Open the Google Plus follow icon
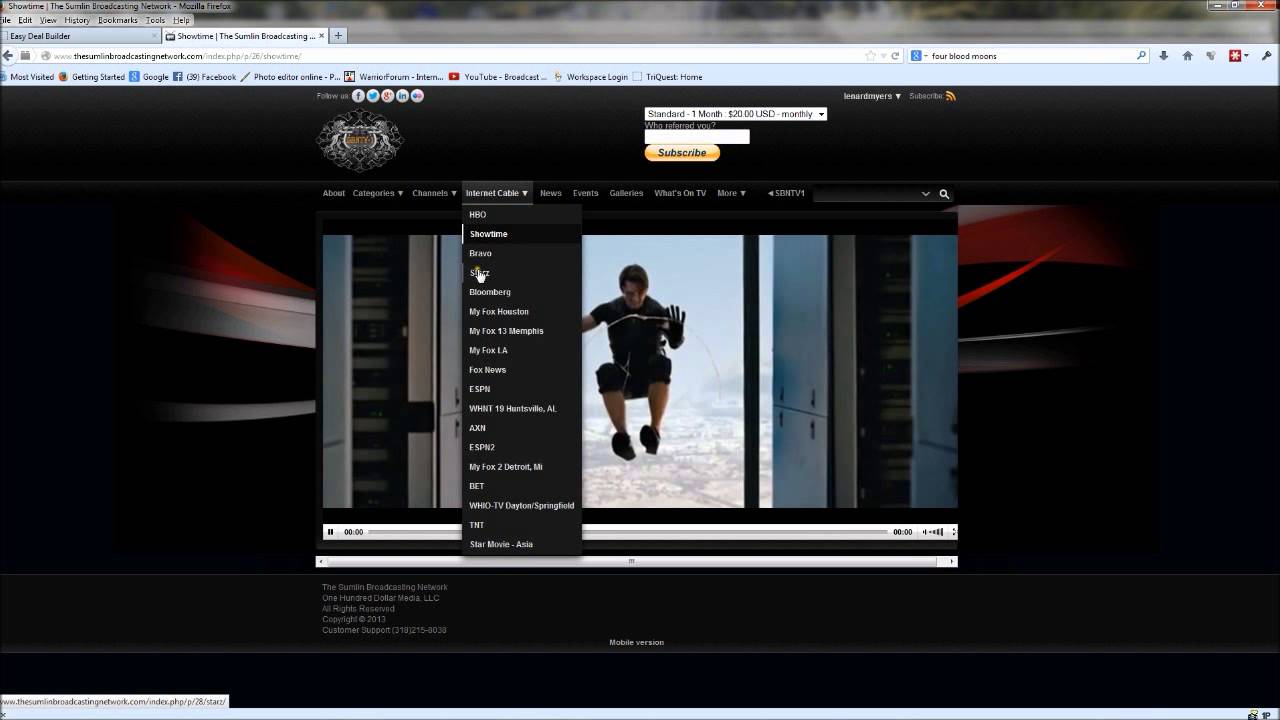 (388, 96)
